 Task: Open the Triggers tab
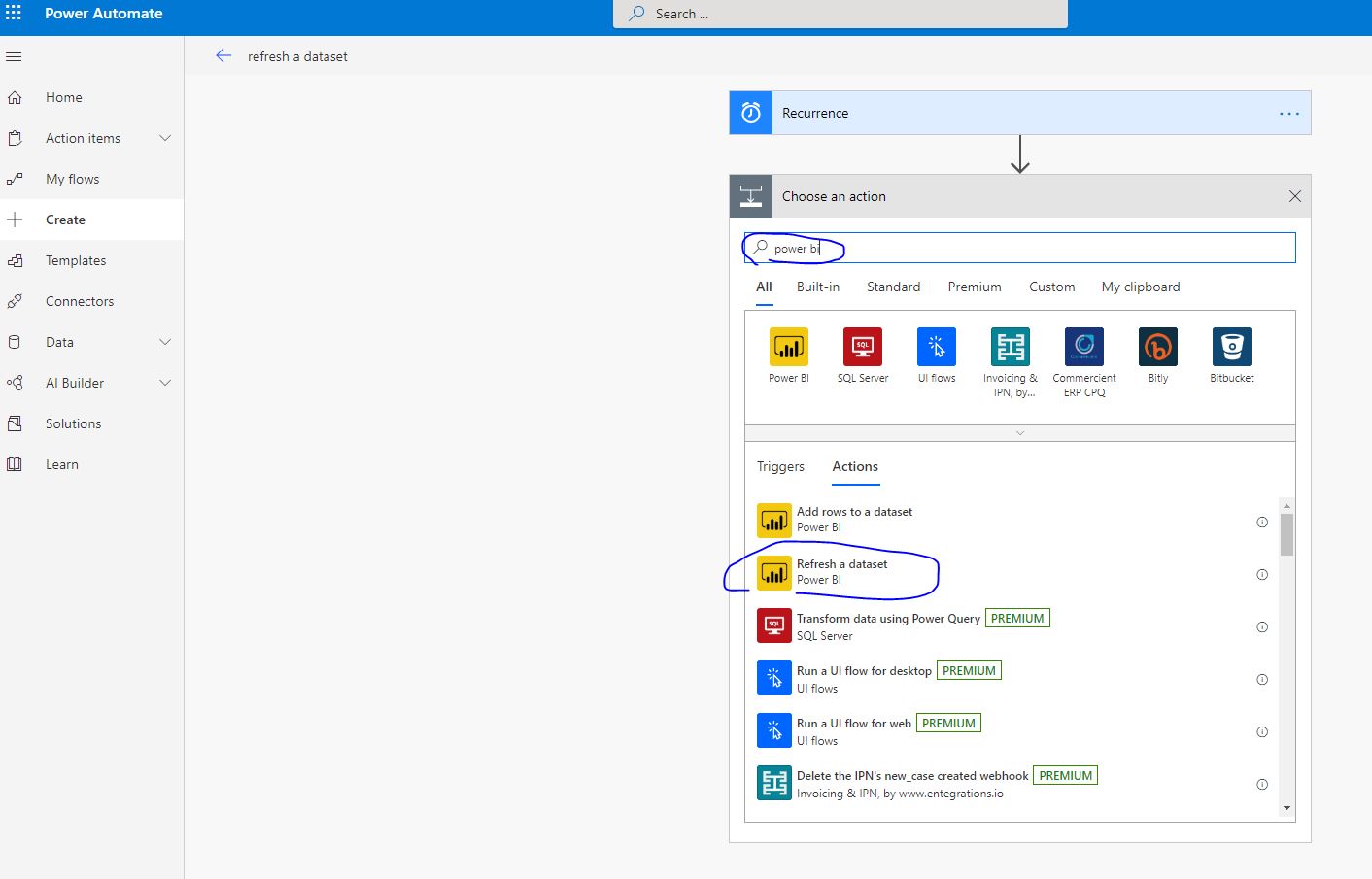(780, 466)
